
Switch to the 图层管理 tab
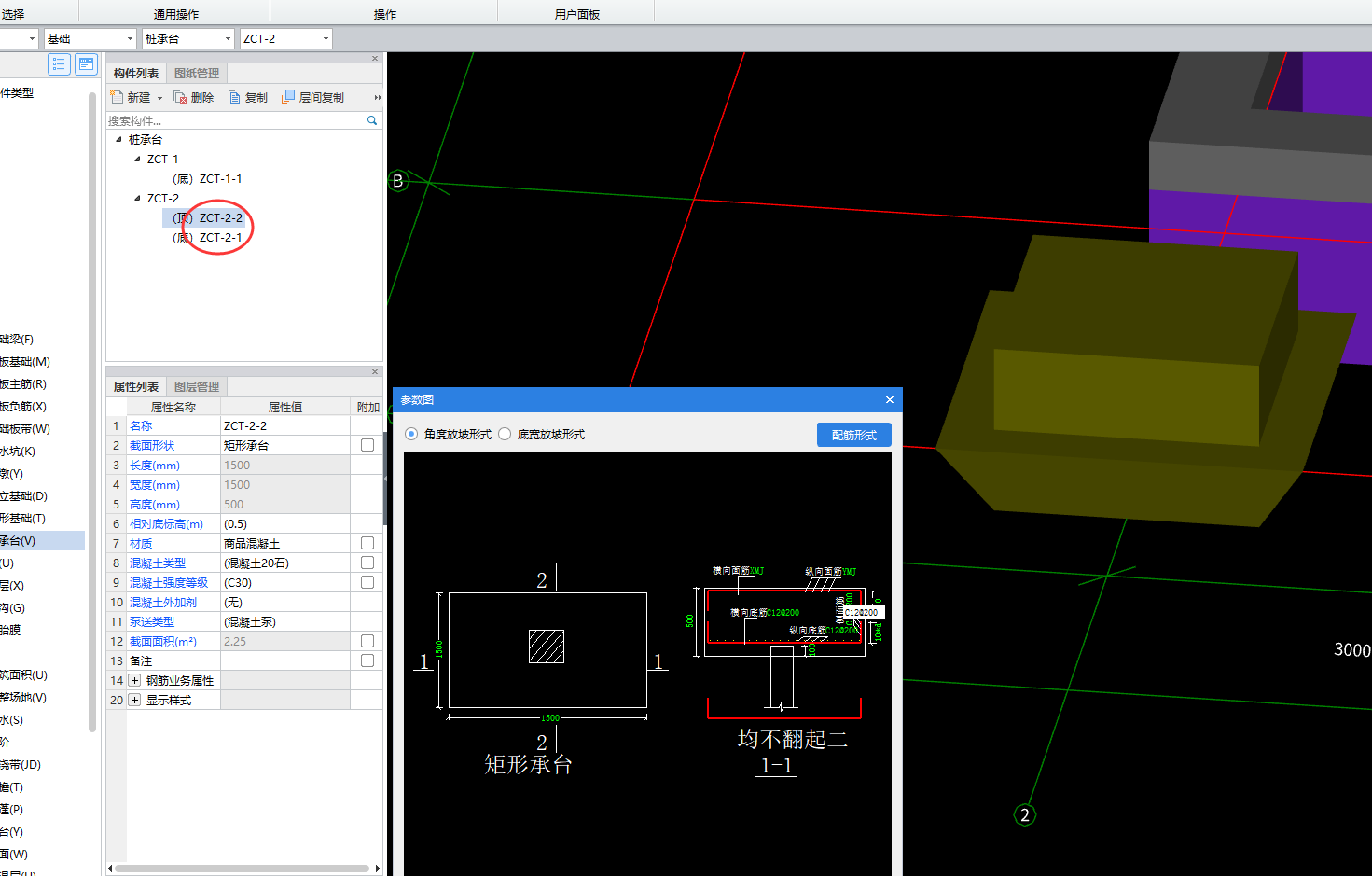coord(197,386)
